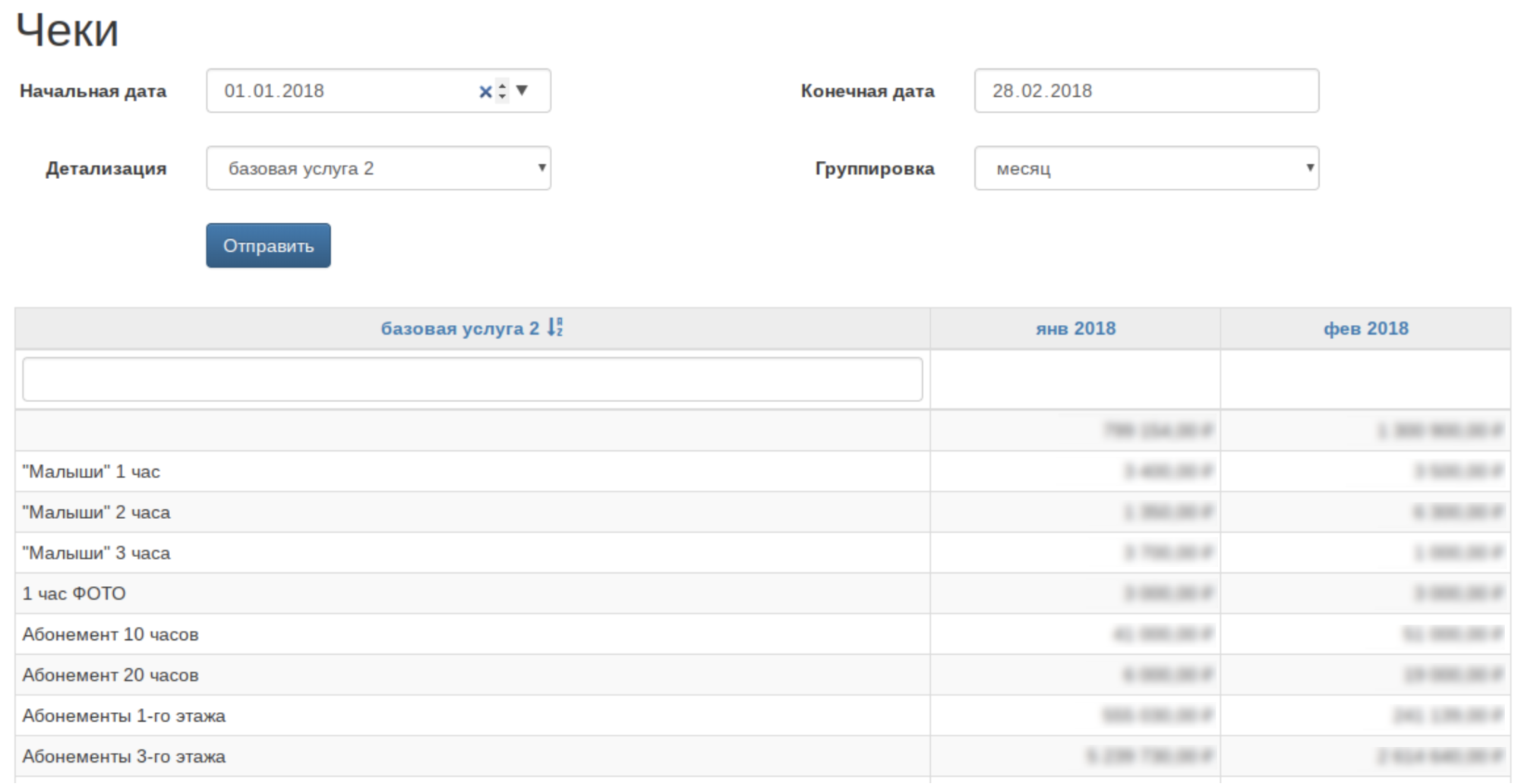Select the Абонемент 20 часов row
Viewport: 1518px width, 784px height.
point(762,675)
